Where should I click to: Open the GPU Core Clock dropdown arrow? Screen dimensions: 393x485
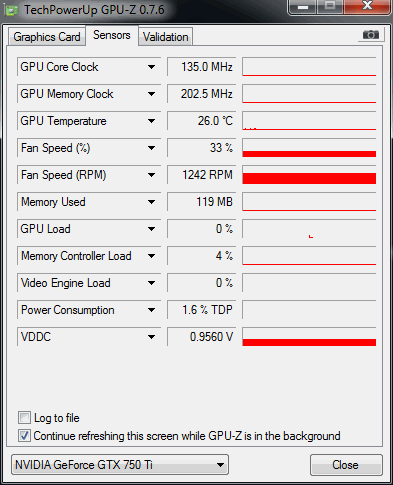coord(151,67)
